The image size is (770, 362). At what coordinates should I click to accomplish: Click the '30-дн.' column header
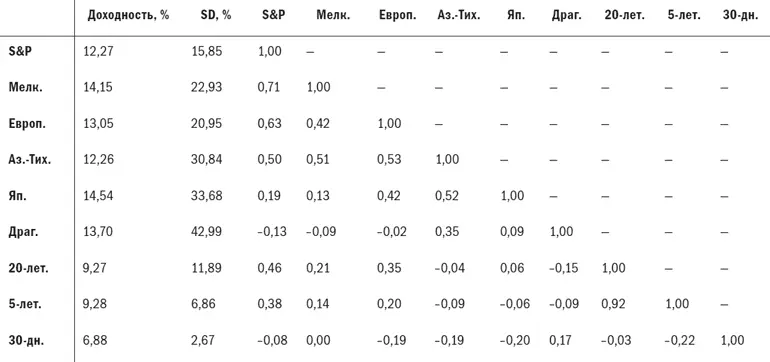point(740,15)
